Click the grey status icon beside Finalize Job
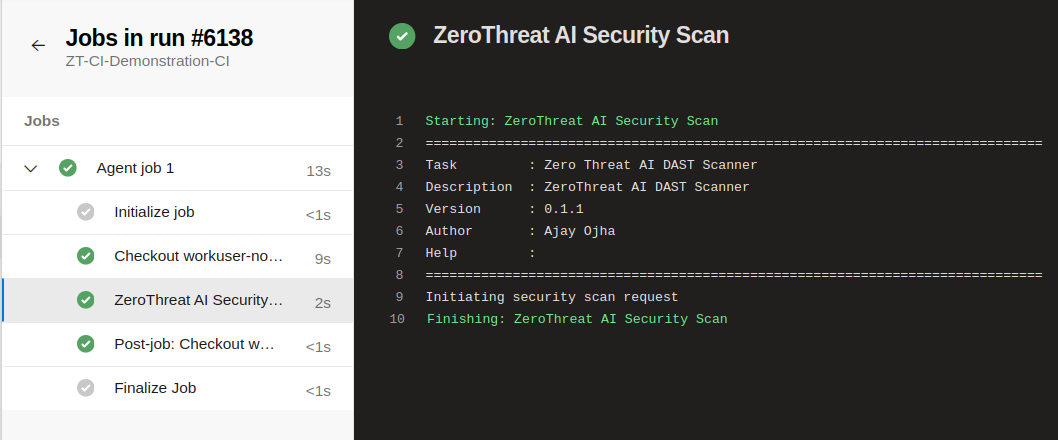Screen dimensions: 1058x440 click(x=86, y=388)
